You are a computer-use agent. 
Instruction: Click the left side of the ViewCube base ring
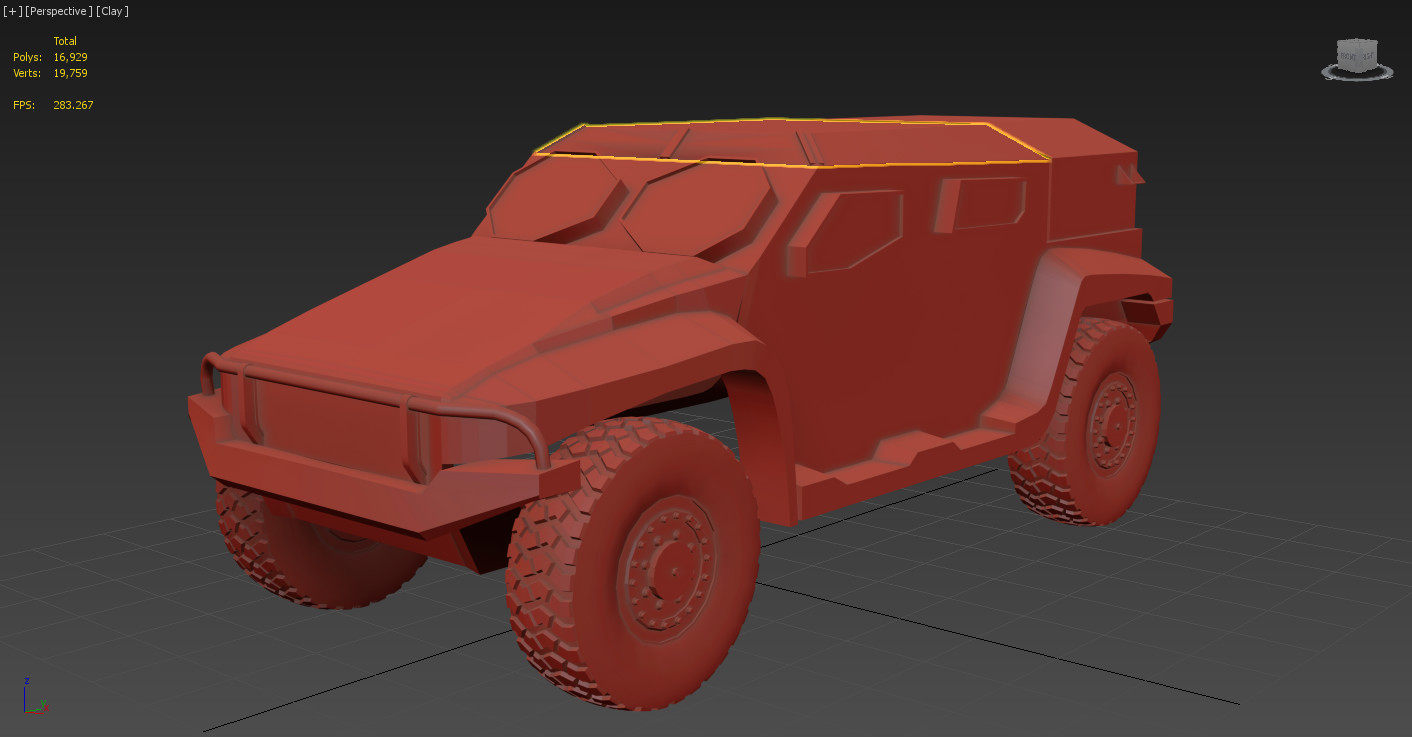tap(1324, 72)
